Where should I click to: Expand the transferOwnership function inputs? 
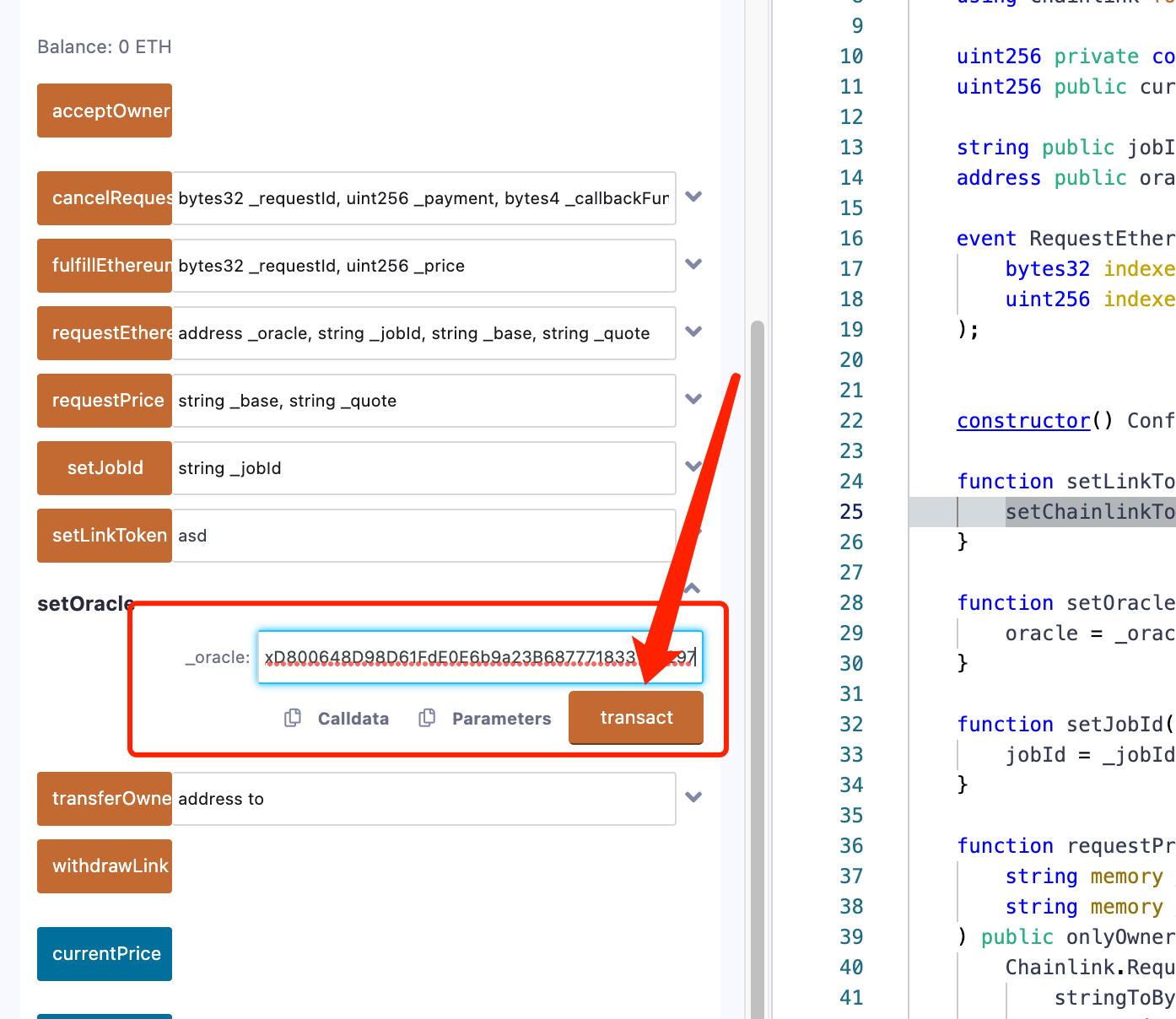click(x=693, y=798)
